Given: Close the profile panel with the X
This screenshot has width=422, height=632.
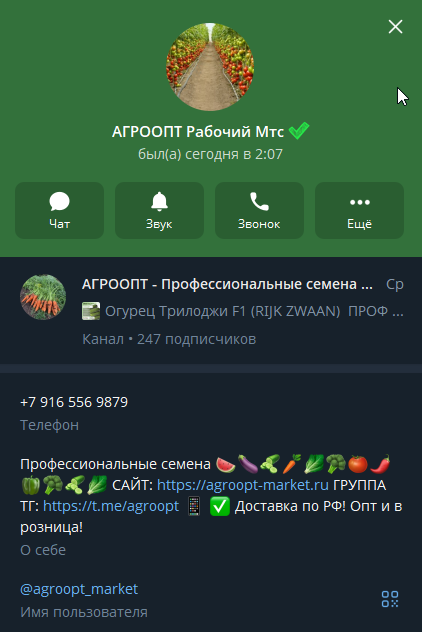Looking at the screenshot, I should 395,27.
